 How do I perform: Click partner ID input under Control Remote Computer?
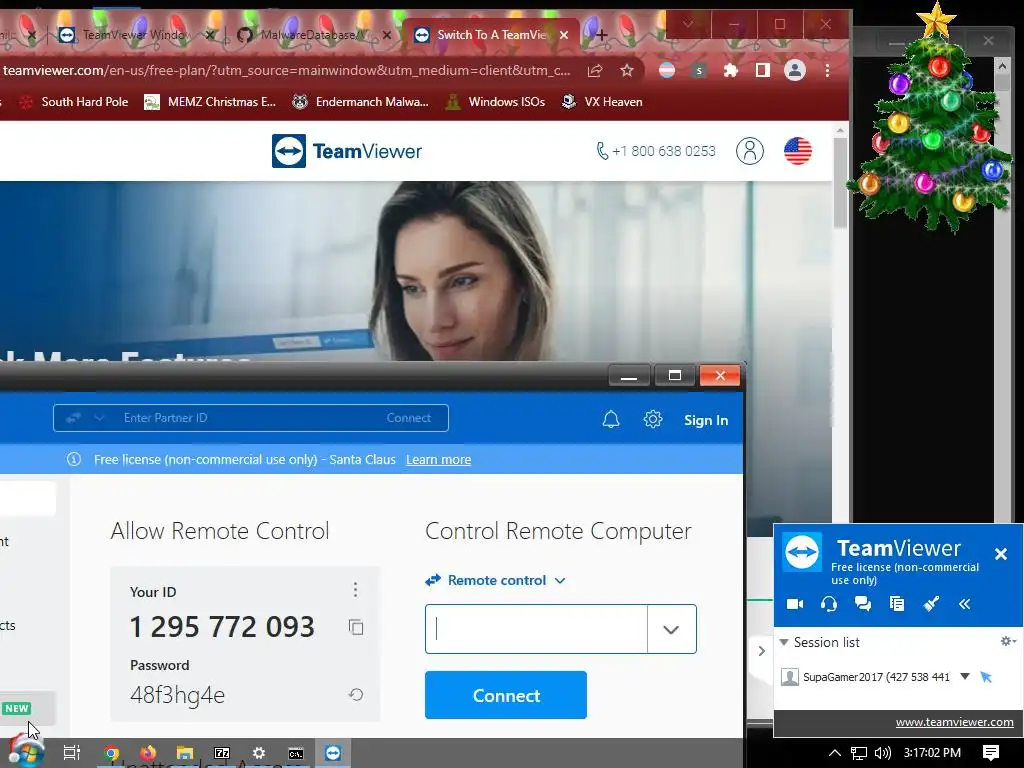tap(536, 629)
